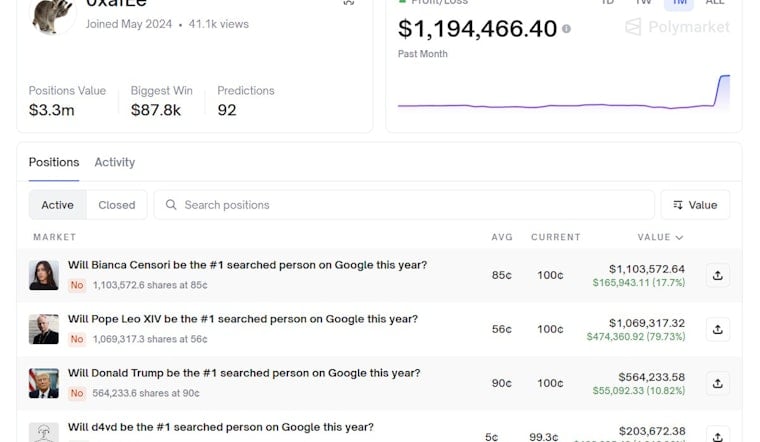
Task: Click the $55,092.33 (10.82%) gain
Action: tap(639, 391)
